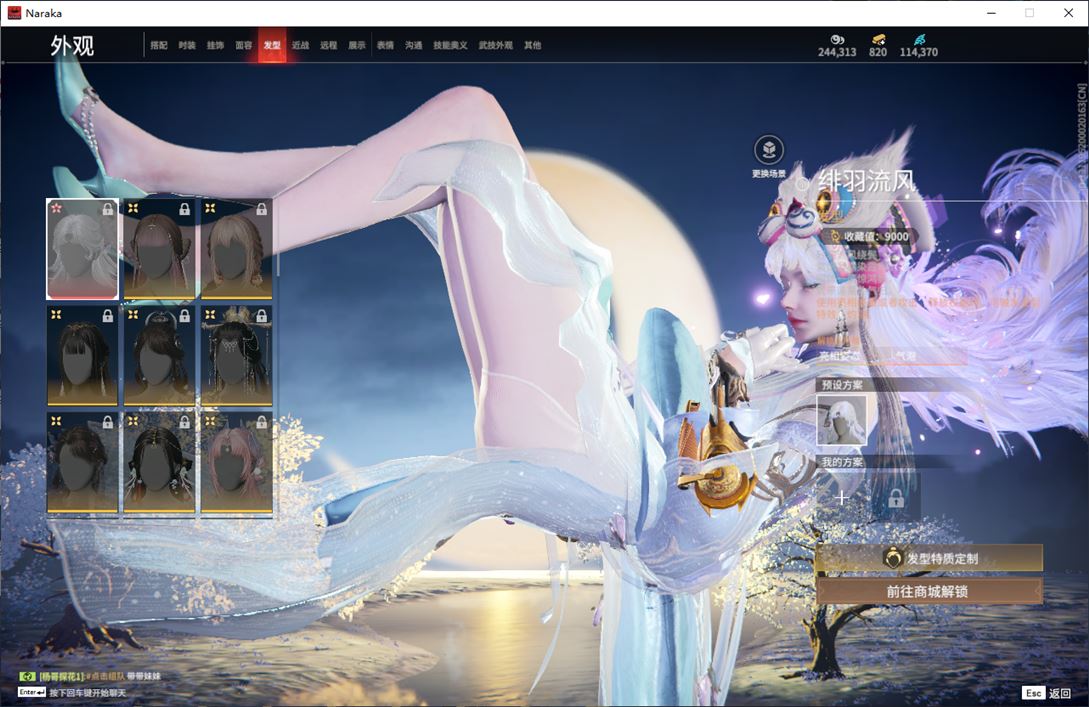Click the Enter chat prompt at bottom

(72, 692)
